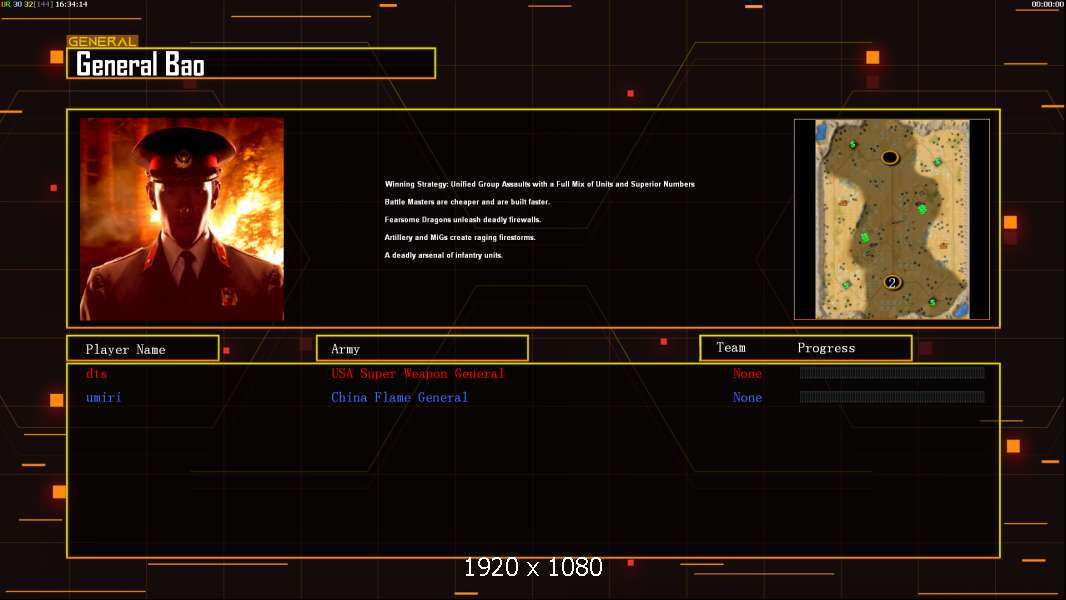Screen dimensions: 1066x600
Task: Click the Winning Strategy description line
Action: click(539, 184)
